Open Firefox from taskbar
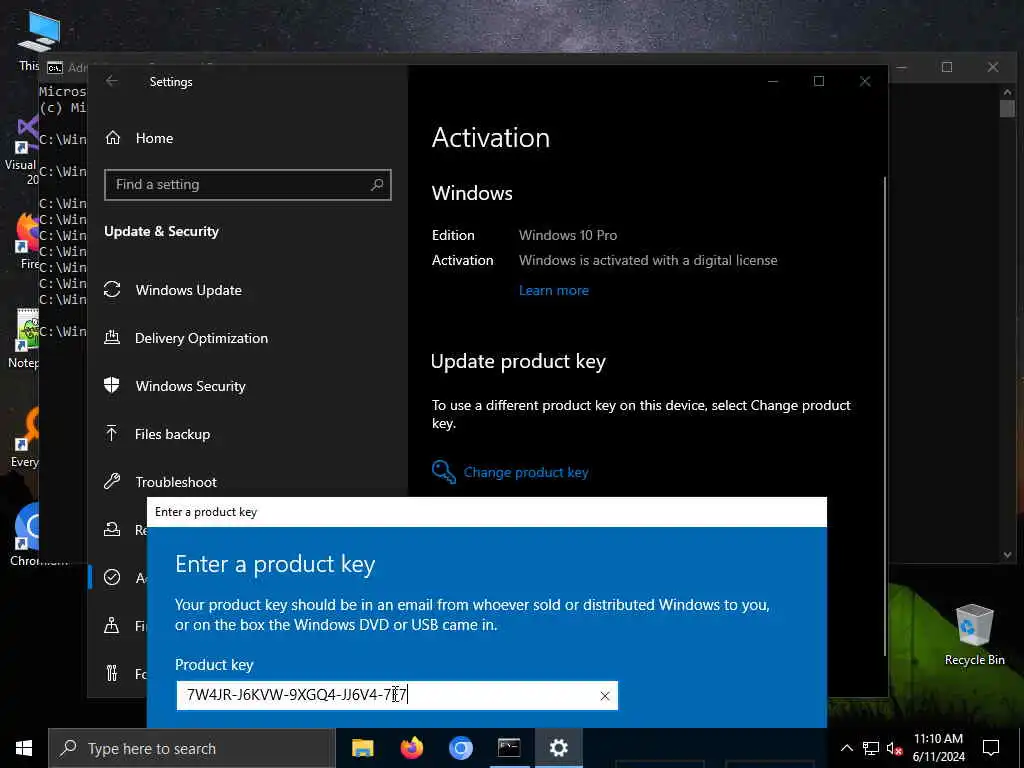Viewport: 1024px width, 768px height. pyautogui.click(x=411, y=748)
